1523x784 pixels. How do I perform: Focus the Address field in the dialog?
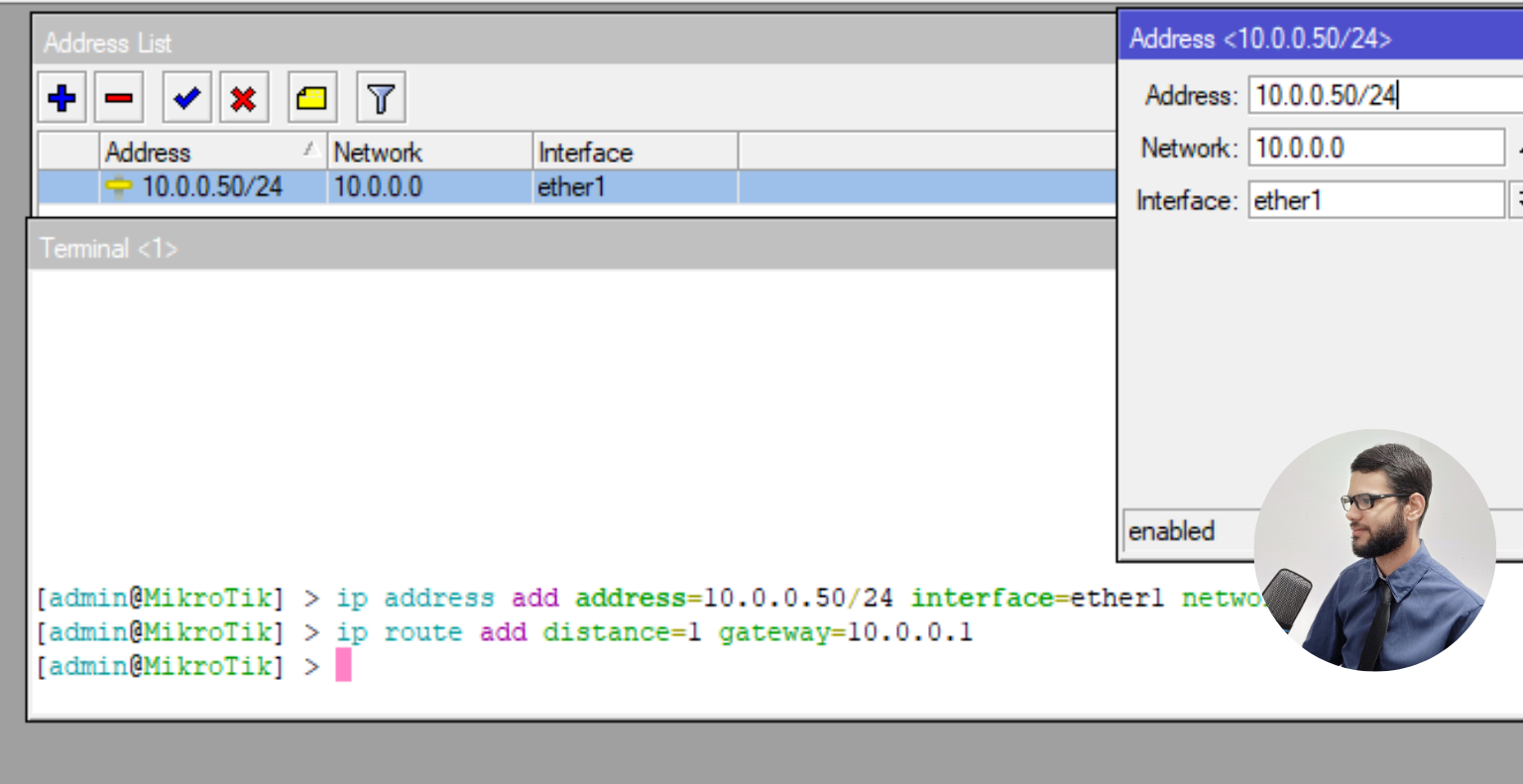(1383, 95)
